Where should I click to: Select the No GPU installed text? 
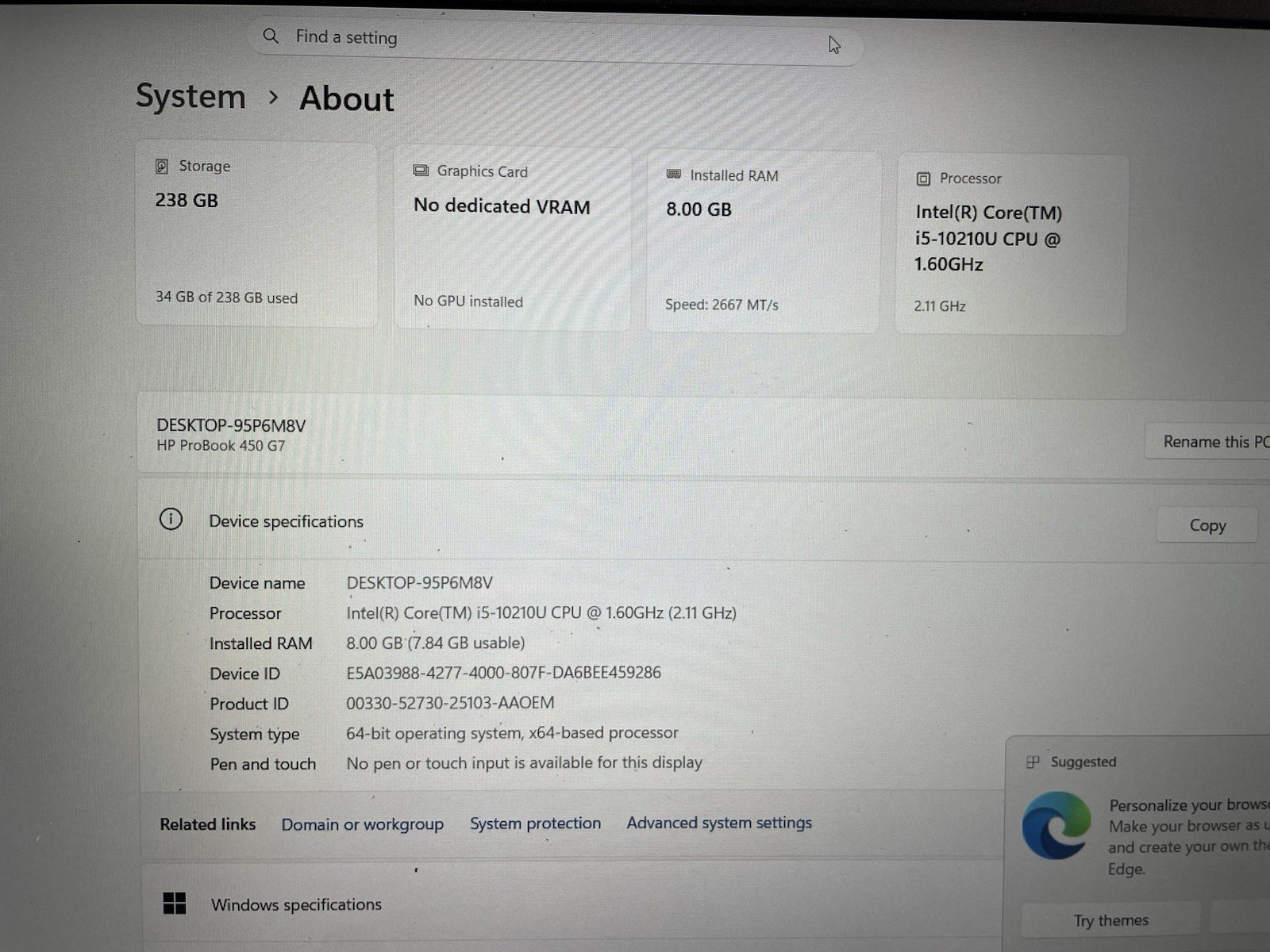pos(468,301)
